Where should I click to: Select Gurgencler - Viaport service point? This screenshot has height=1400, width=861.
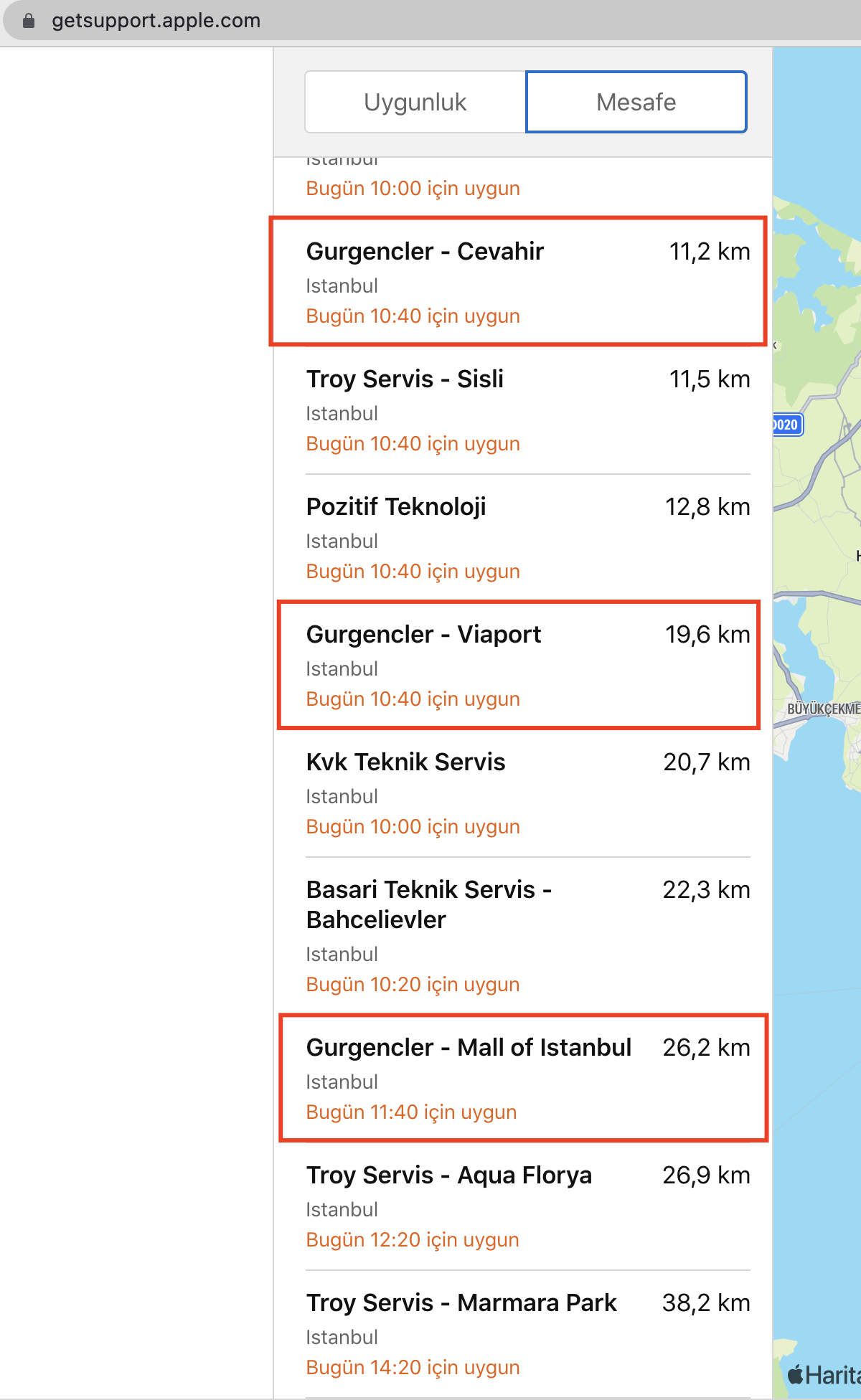click(x=528, y=666)
